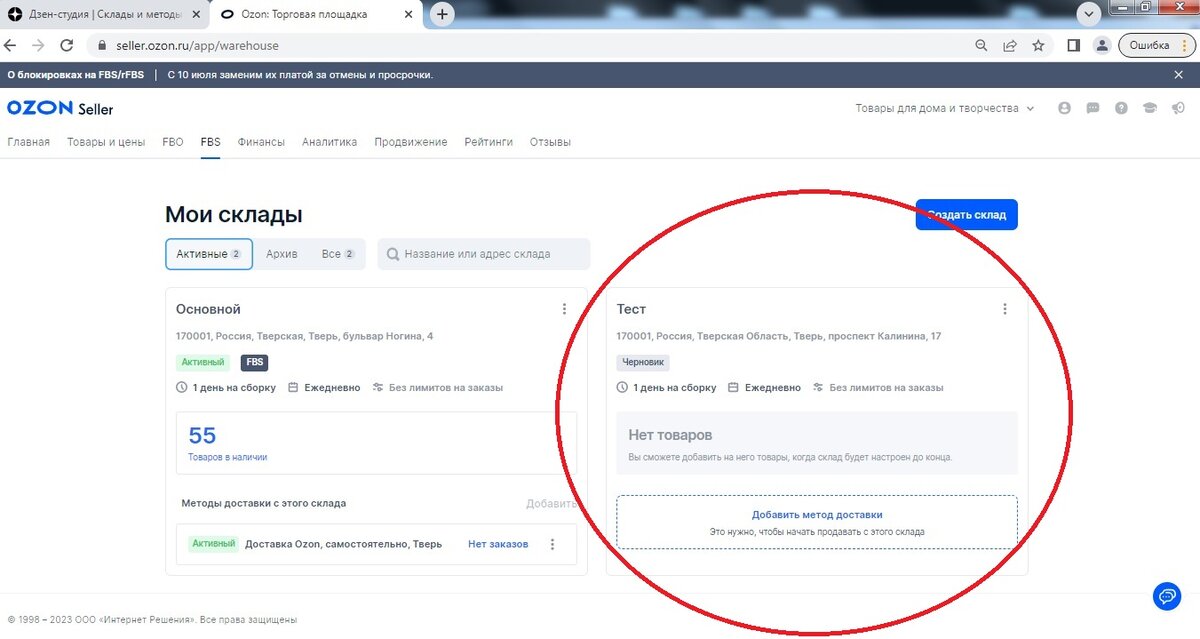
Task: Open the help question mark icon
Action: (x=1121, y=108)
